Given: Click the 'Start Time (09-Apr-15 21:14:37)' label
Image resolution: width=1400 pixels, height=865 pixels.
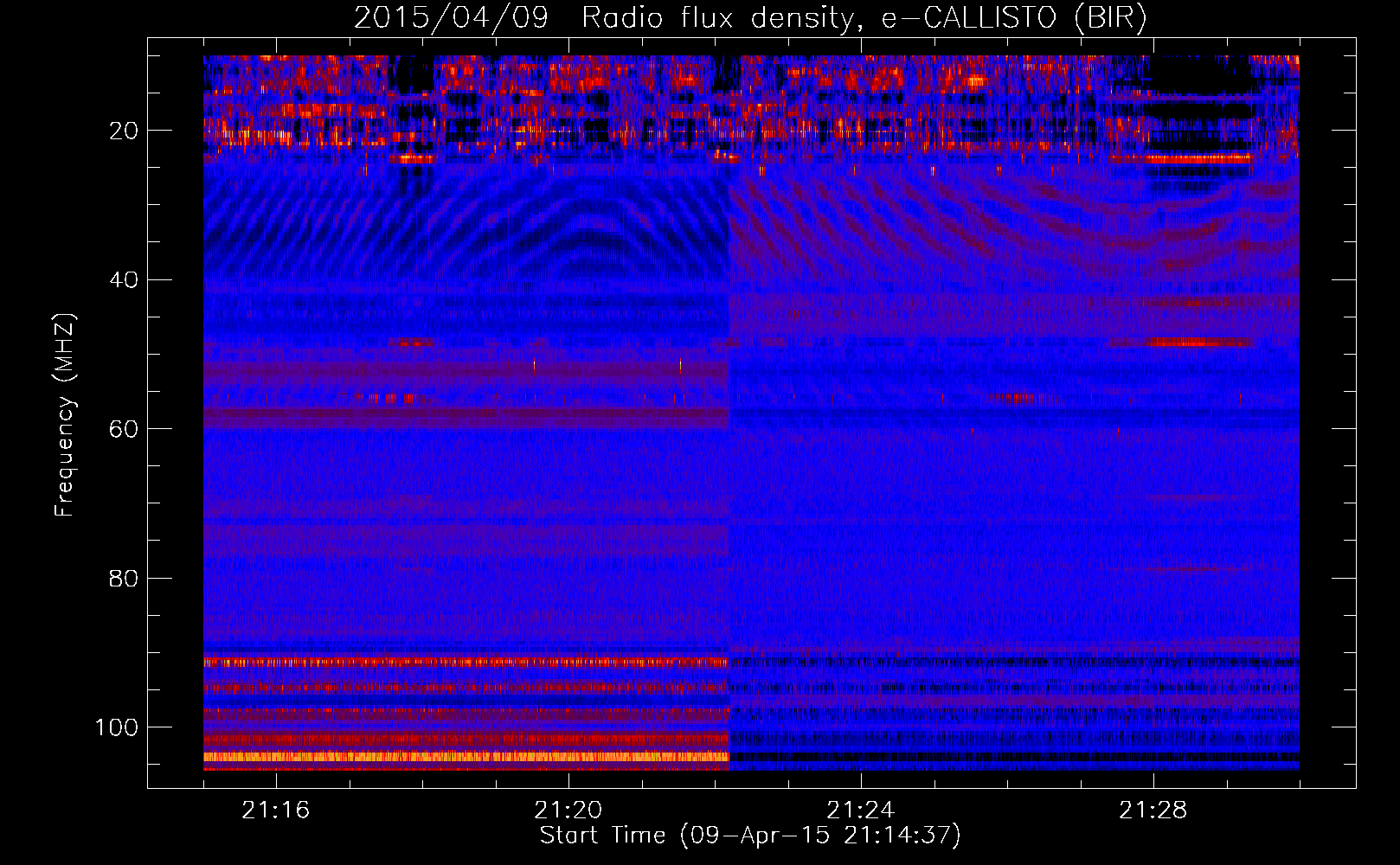Looking at the screenshot, I should (x=750, y=836).
